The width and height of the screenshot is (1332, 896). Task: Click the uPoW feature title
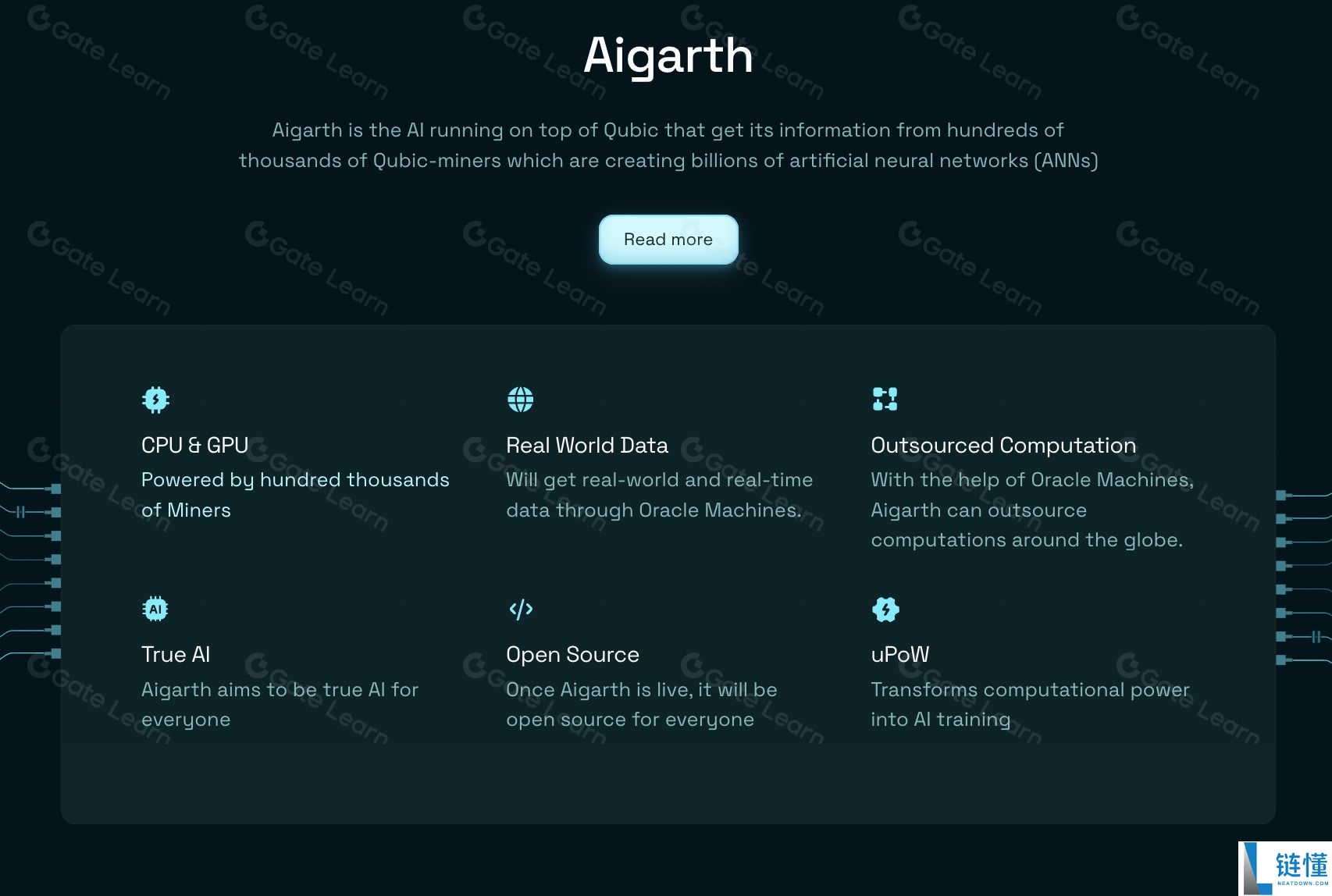pos(900,655)
